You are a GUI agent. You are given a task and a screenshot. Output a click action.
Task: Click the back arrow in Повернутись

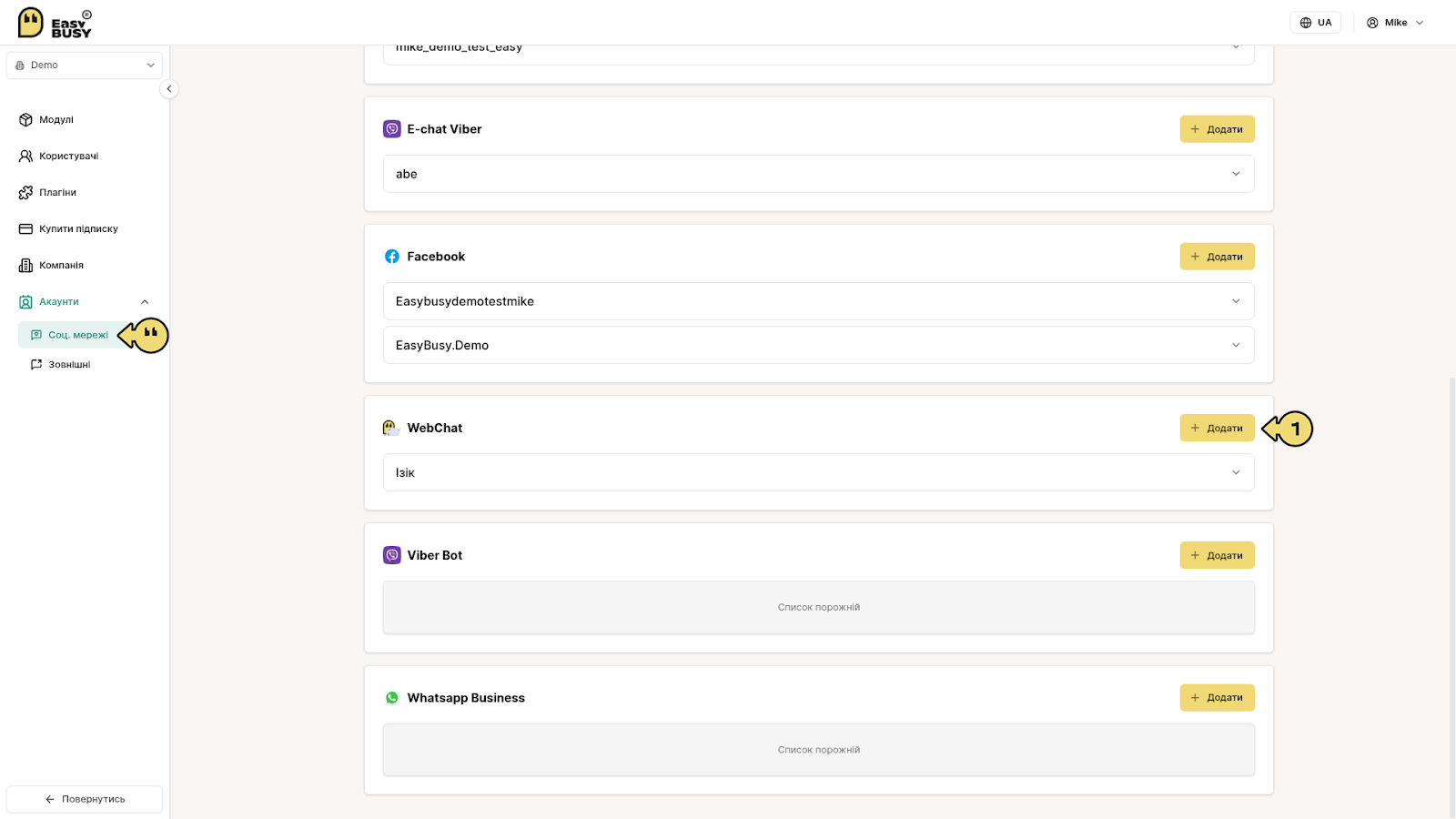tap(50, 799)
